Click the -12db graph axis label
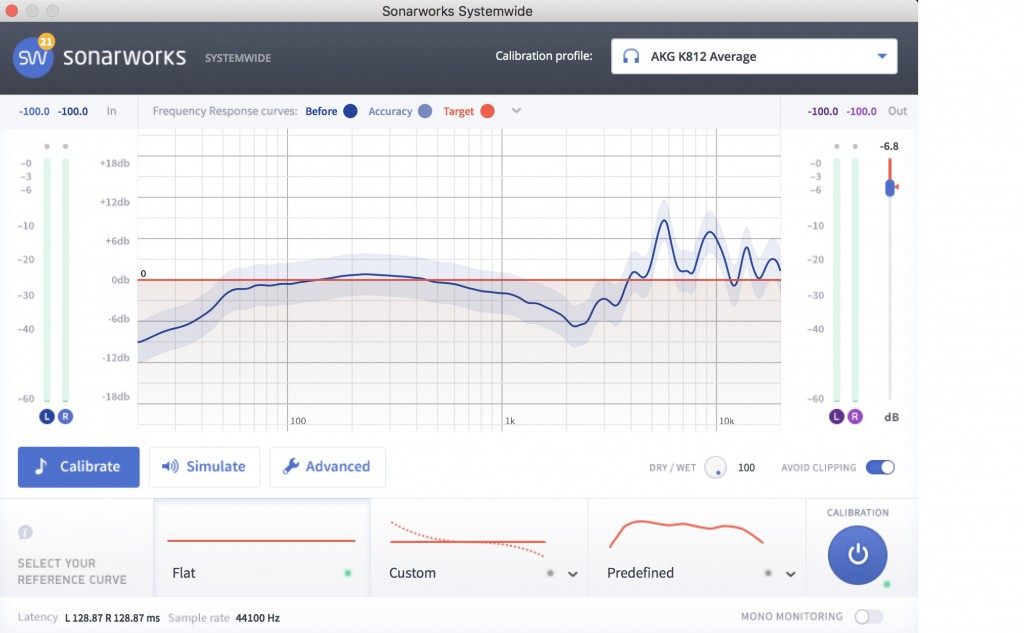This screenshot has width=1024, height=633. [116, 358]
